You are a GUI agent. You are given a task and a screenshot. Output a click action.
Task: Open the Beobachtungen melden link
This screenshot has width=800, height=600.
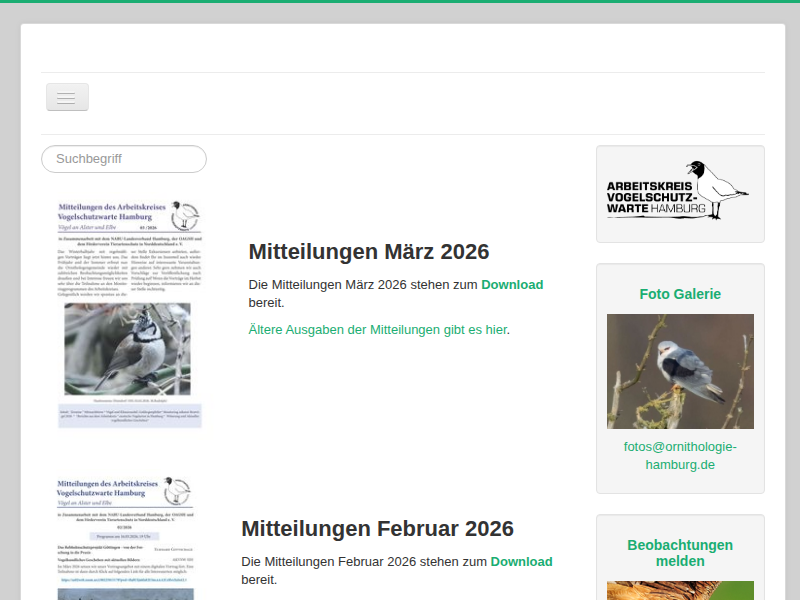tap(680, 553)
